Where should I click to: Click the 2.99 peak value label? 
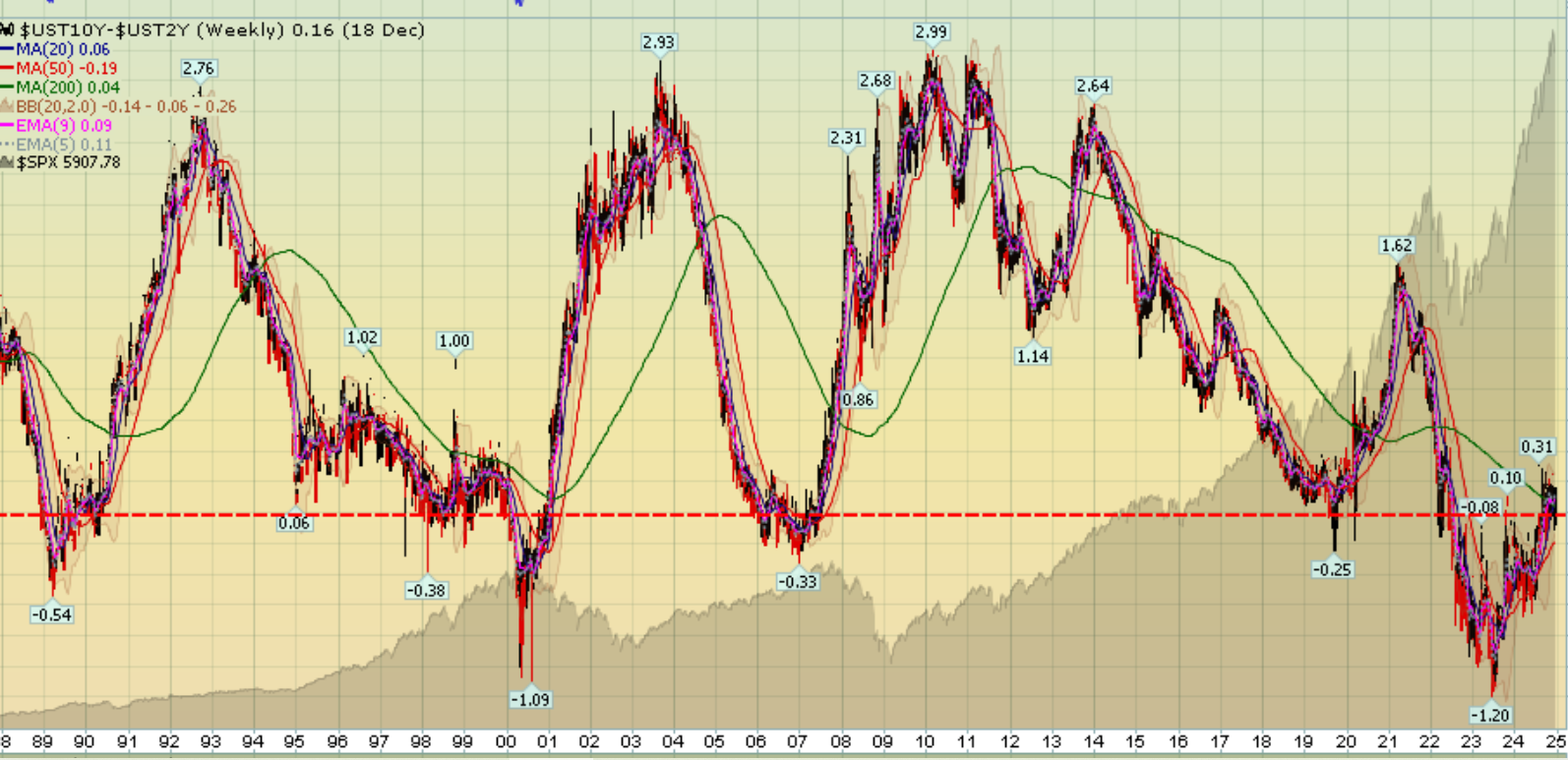tap(931, 32)
